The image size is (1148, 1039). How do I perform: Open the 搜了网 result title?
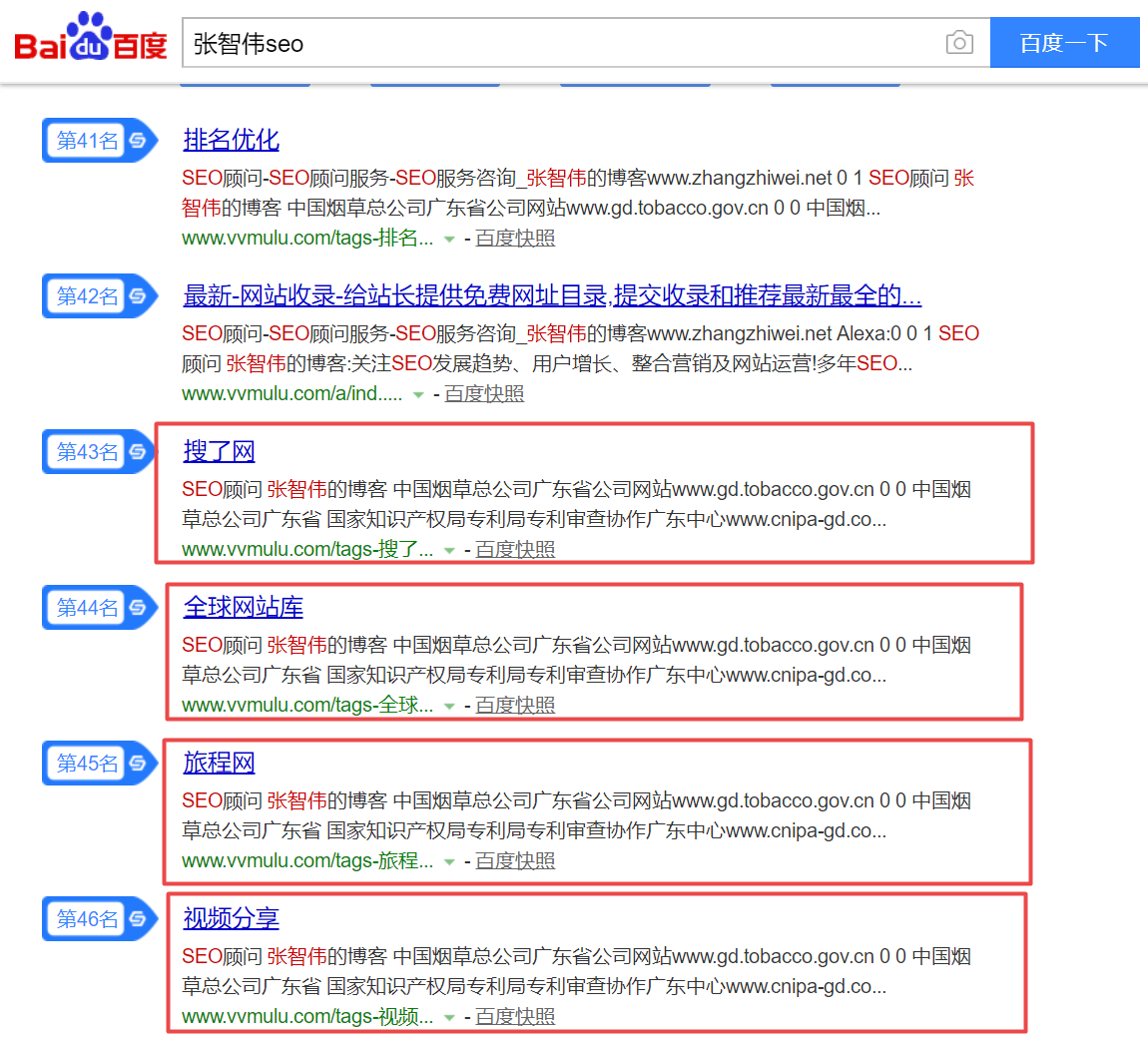219,452
